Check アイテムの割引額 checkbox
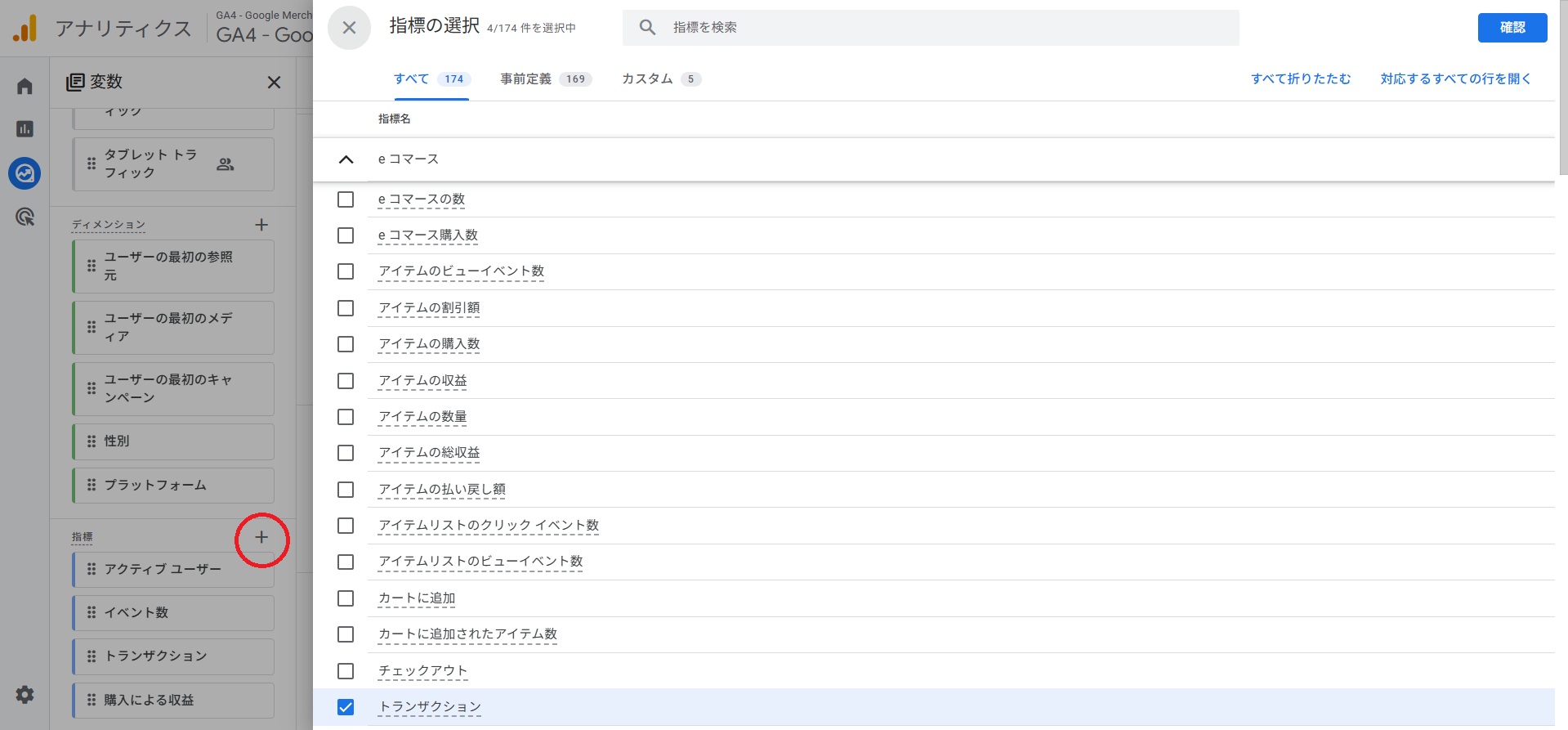The height and width of the screenshot is (730, 1568). tap(346, 308)
